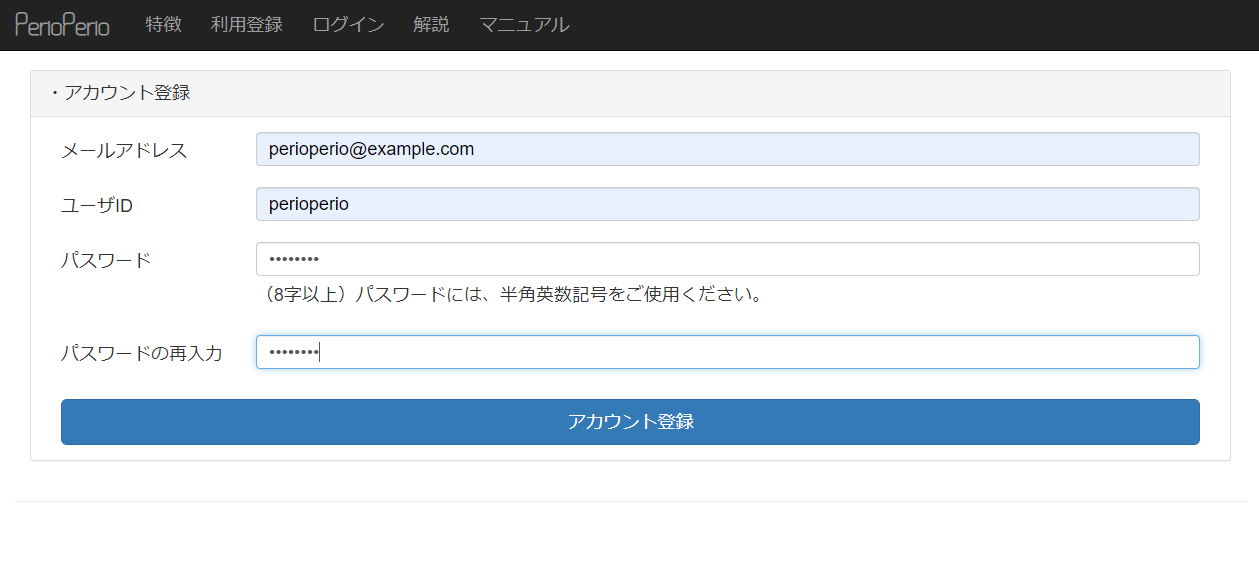Click the ユーザID text field
1259x572 pixels.
coord(727,204)
